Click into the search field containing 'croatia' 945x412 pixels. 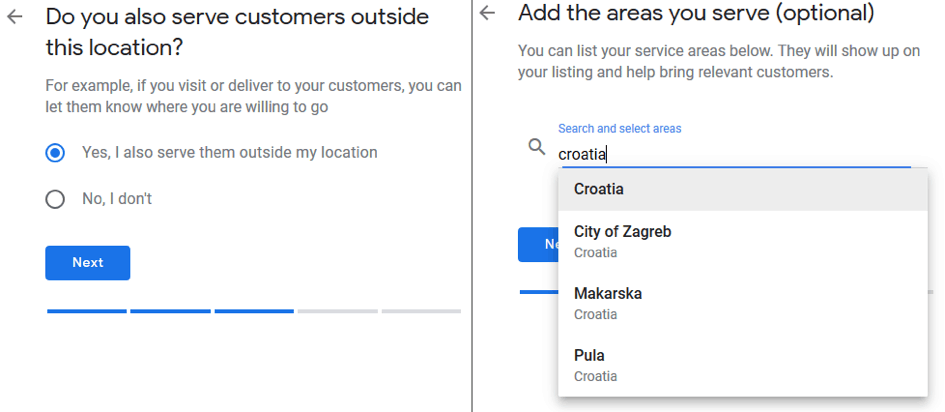(x=734, y=154)
